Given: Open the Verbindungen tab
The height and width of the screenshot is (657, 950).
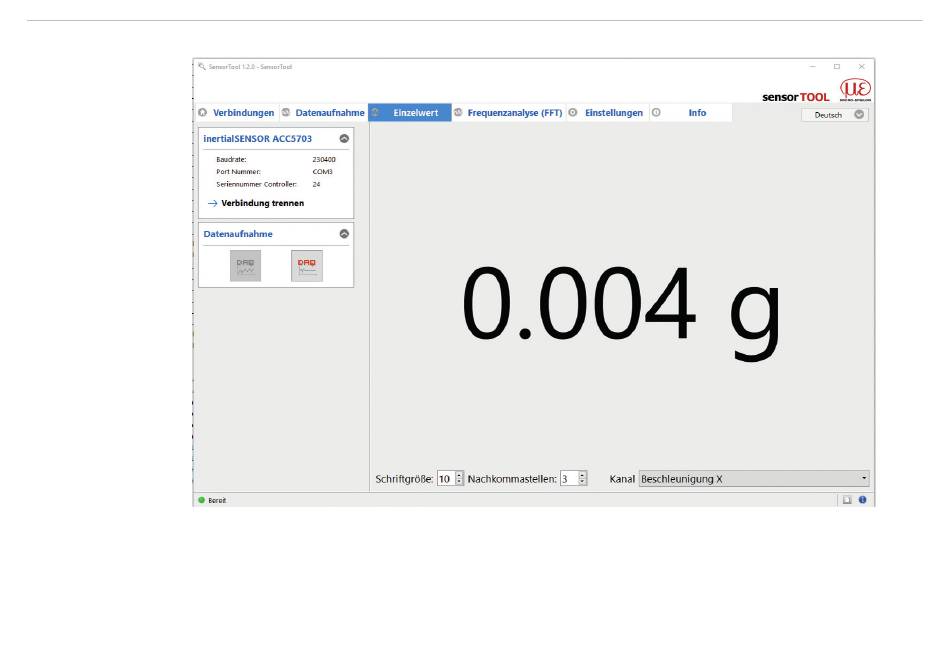Looking at the screenshot, I should coord(236,113).
